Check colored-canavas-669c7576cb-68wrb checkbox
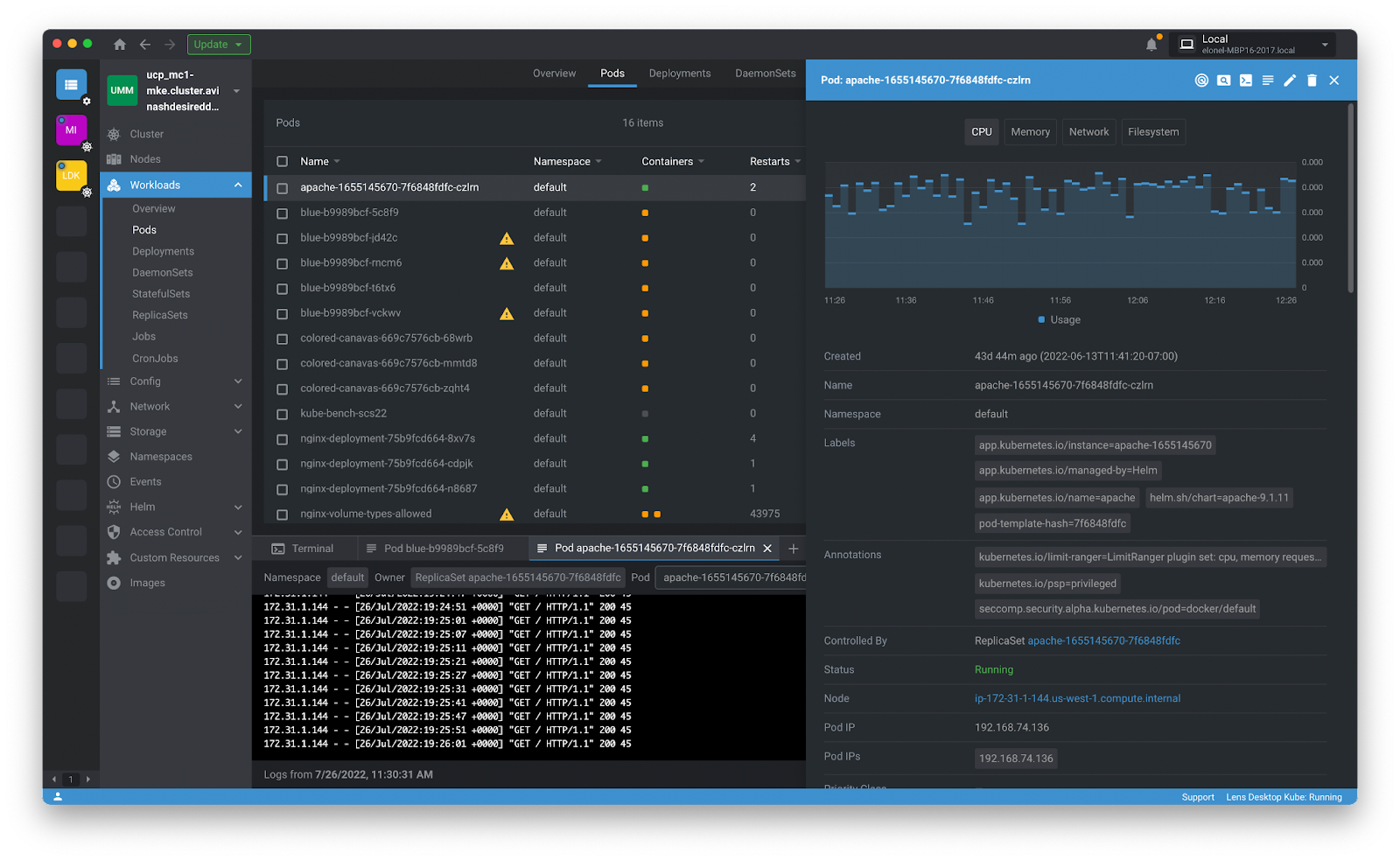Image resolution: width=1400 pixels, height=861 pixels. pos(282,339)
